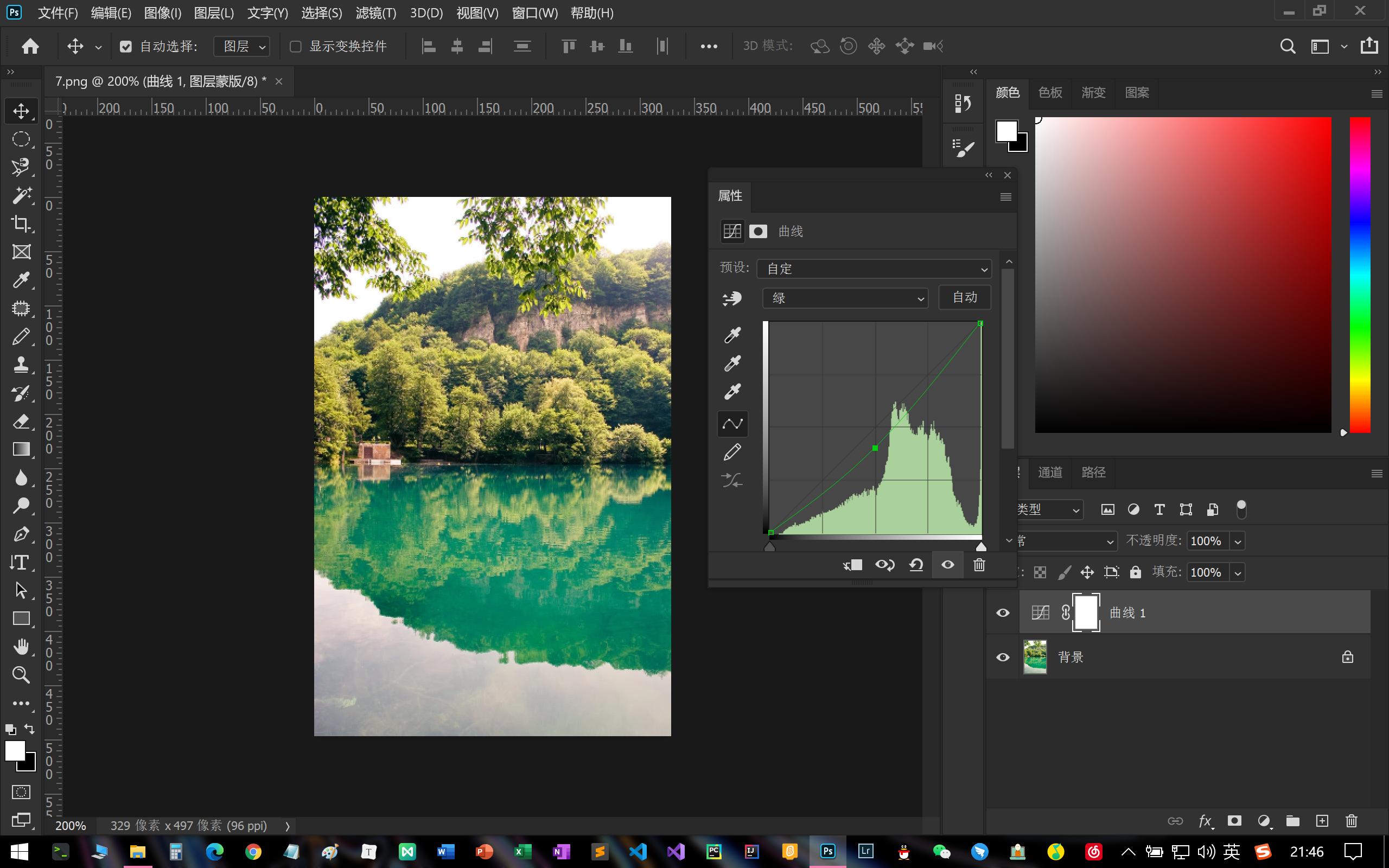1389x868 pixels.
Task: Pick the white point eyedropper in Curves
Action: pos(732,392)
